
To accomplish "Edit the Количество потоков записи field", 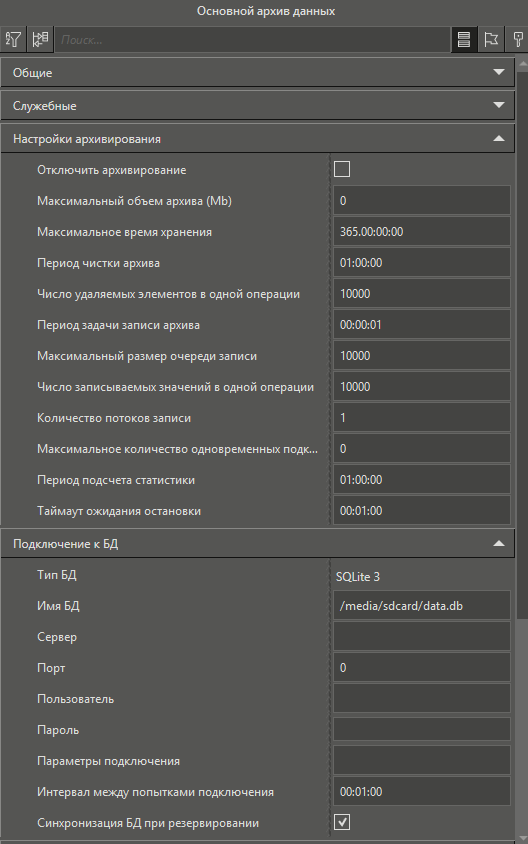I will (x=421, y=418).
